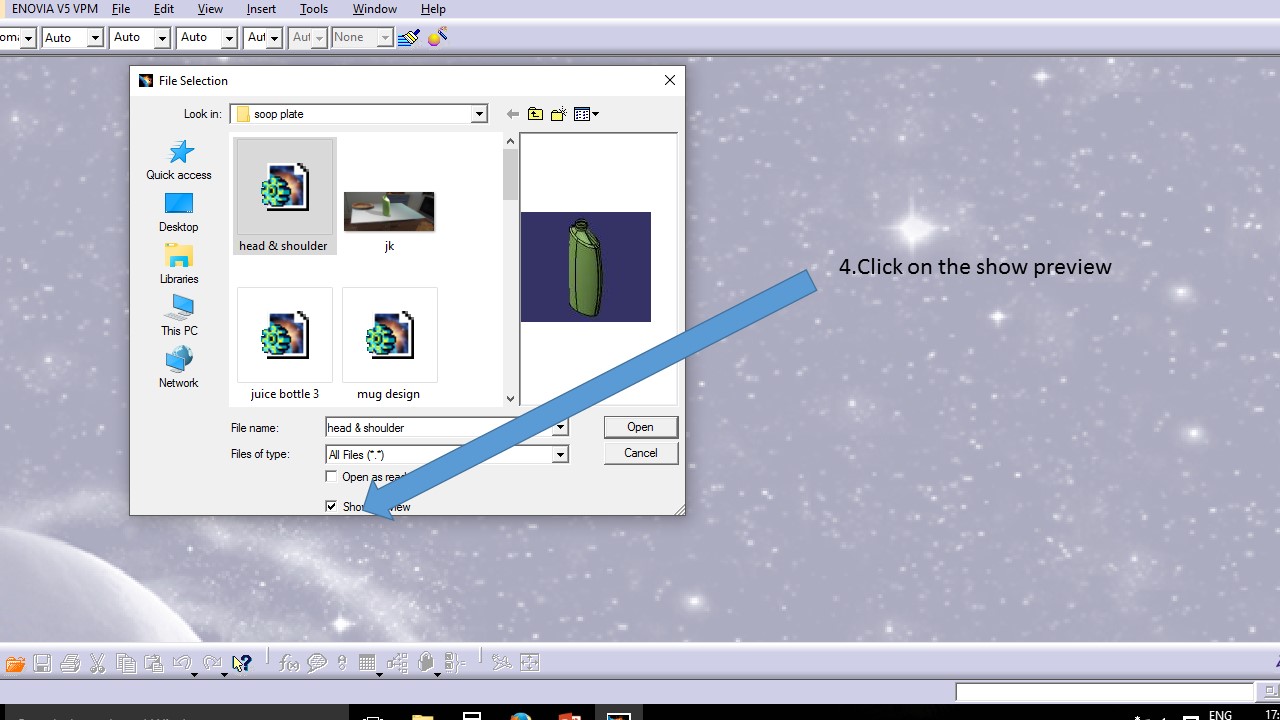Select Libraries in the dialog sidebar
The width and height of the screenshot is (1280, 720).
[x=179, y=264]
